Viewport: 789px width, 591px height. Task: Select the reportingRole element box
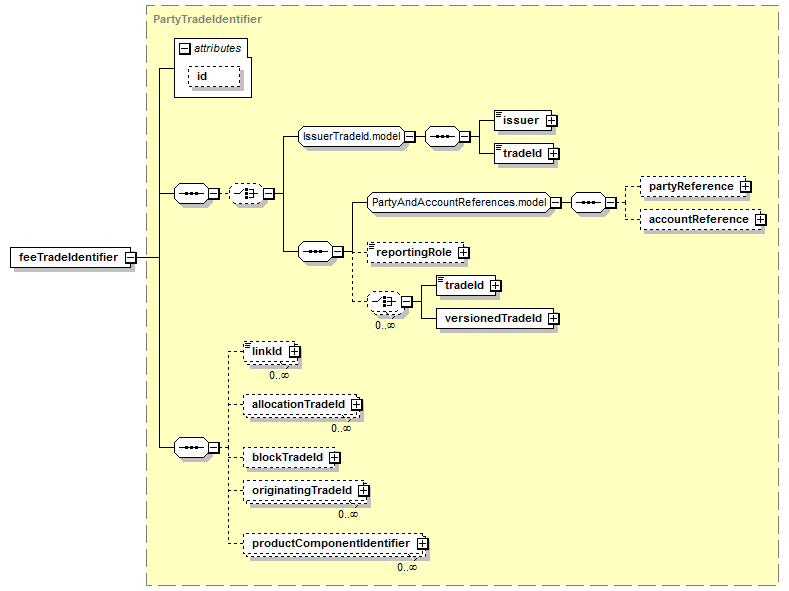(416, 252)
